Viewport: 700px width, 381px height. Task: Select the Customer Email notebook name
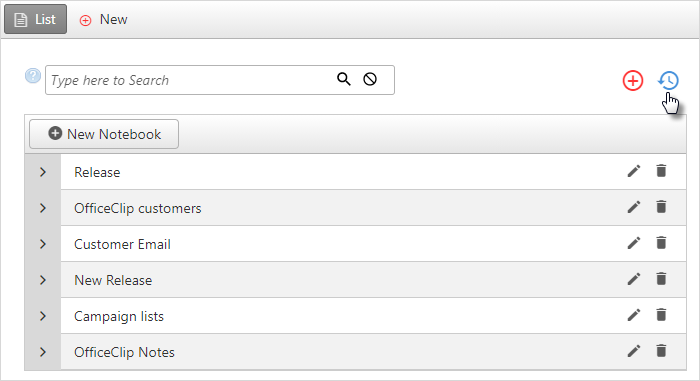122,244
